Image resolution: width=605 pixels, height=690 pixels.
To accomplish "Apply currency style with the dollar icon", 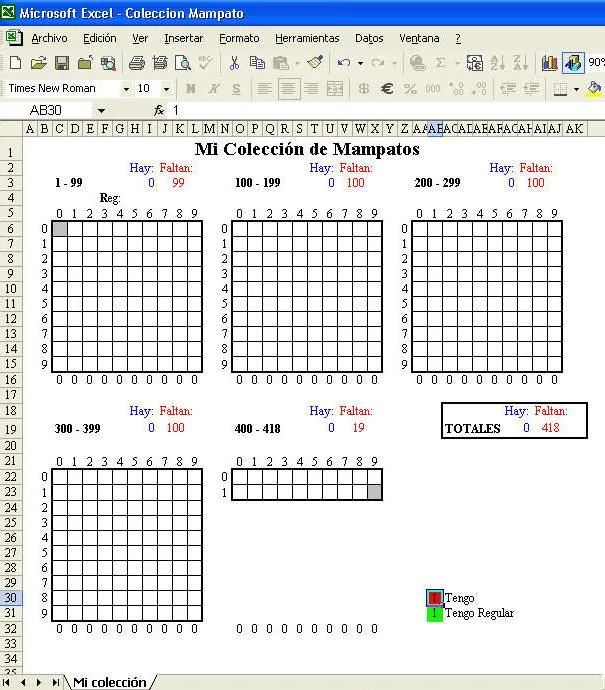I will 363,88.
